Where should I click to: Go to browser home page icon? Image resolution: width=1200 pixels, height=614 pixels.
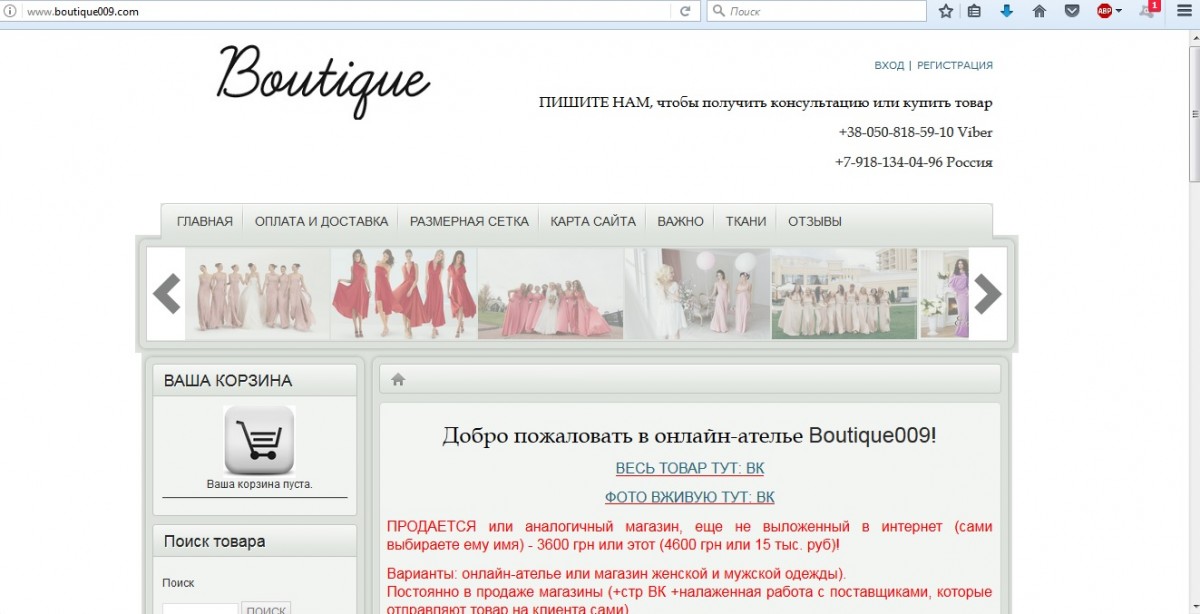(1039, 11)
